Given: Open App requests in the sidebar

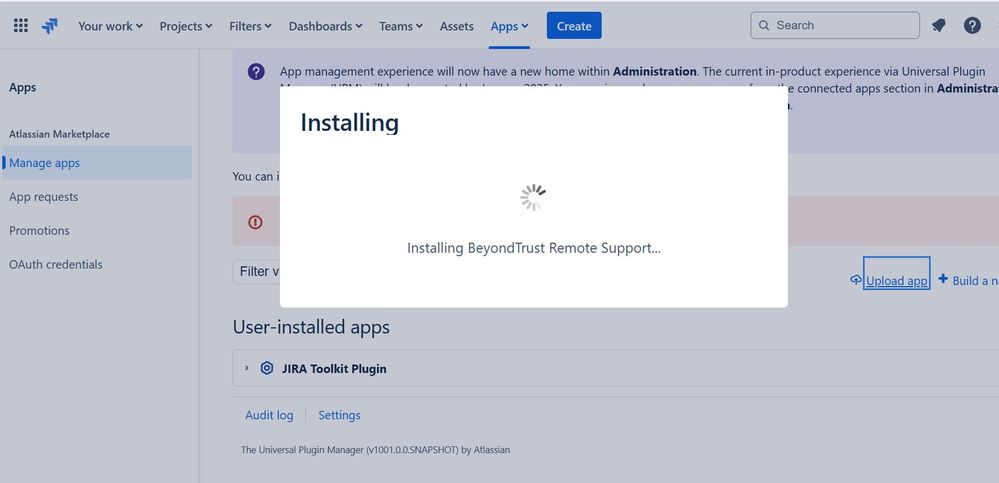Looking at the screenshot, I should [43, 197].
